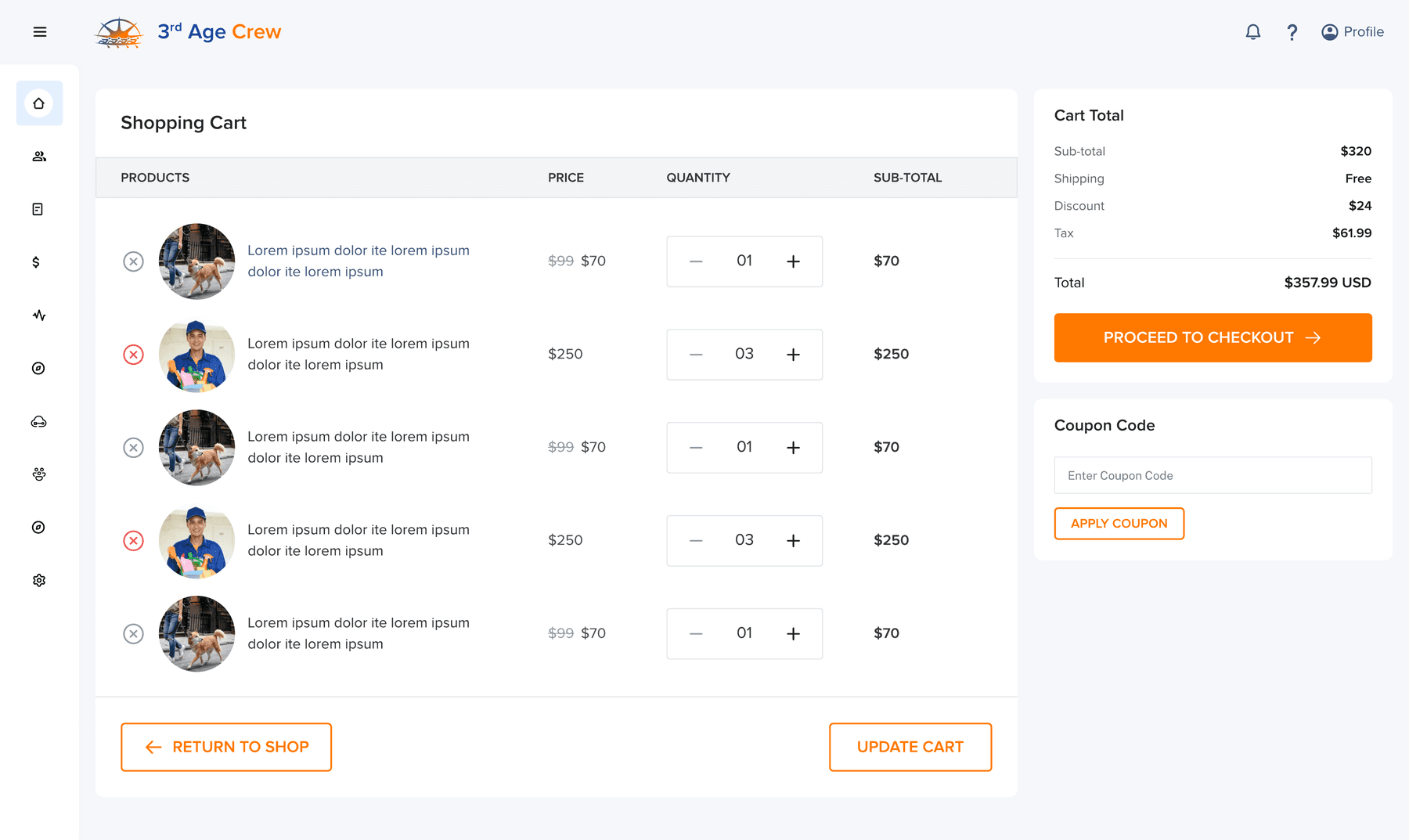
Task: Open the paw group sidebar icon
Action: tap(39, 474)
